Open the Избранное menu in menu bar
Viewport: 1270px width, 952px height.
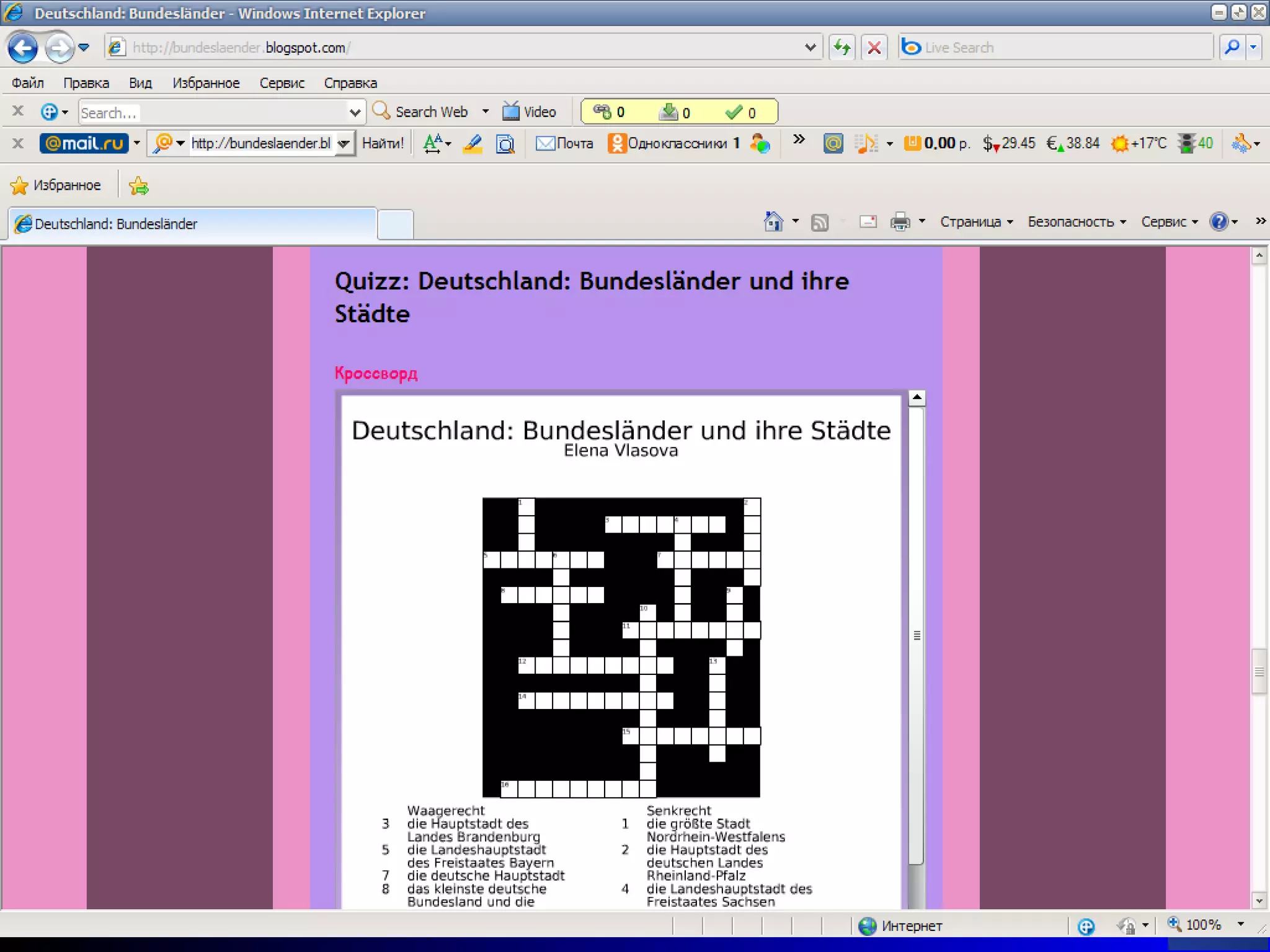click(206, 83)
